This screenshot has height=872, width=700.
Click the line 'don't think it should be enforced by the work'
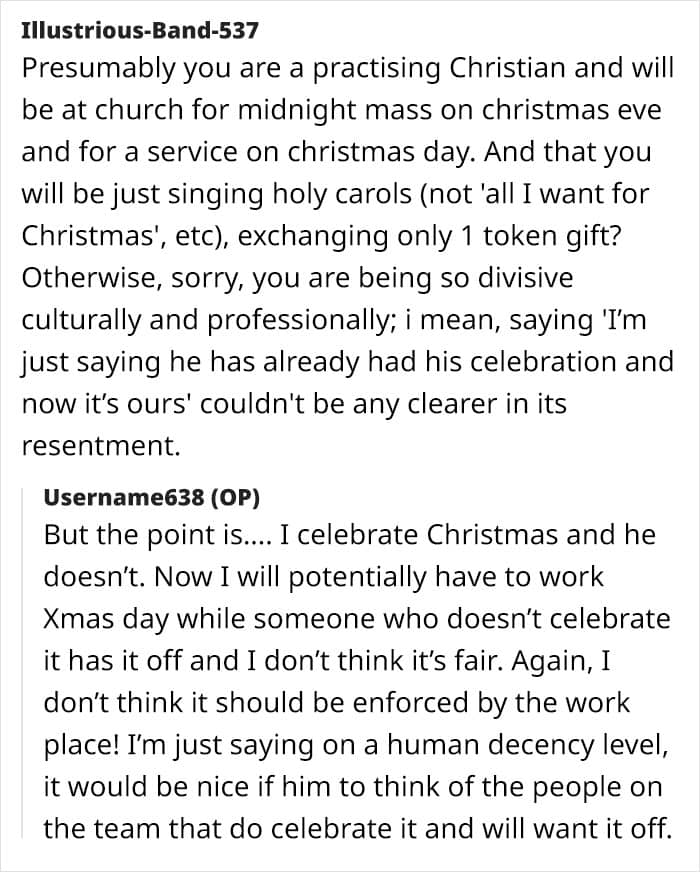coord(336,703)
